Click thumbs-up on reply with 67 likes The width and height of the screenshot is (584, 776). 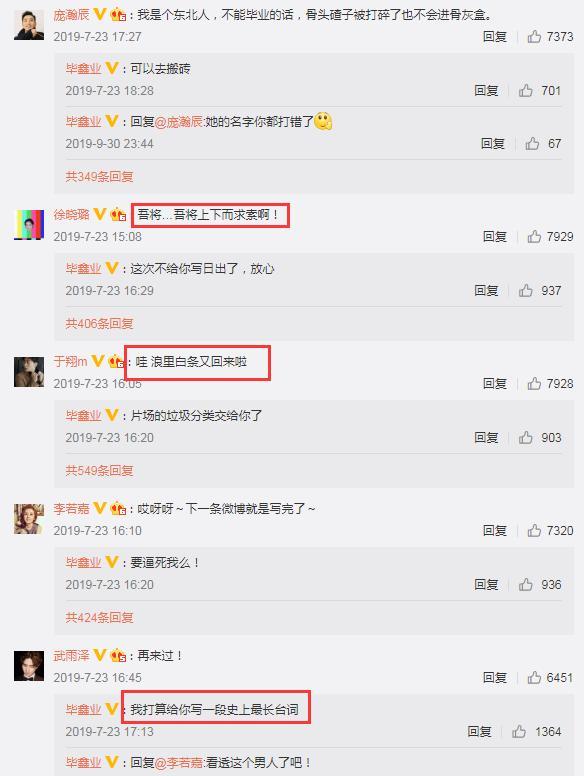(x=532, y=144)
